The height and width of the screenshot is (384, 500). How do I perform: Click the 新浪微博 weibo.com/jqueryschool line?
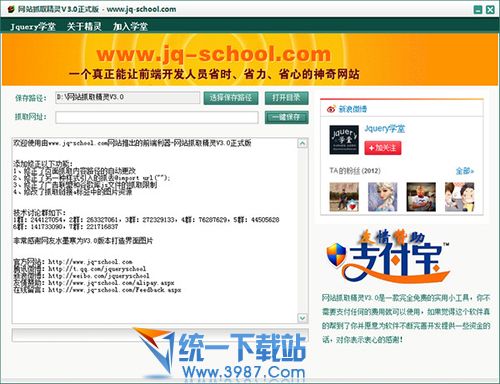81,276
